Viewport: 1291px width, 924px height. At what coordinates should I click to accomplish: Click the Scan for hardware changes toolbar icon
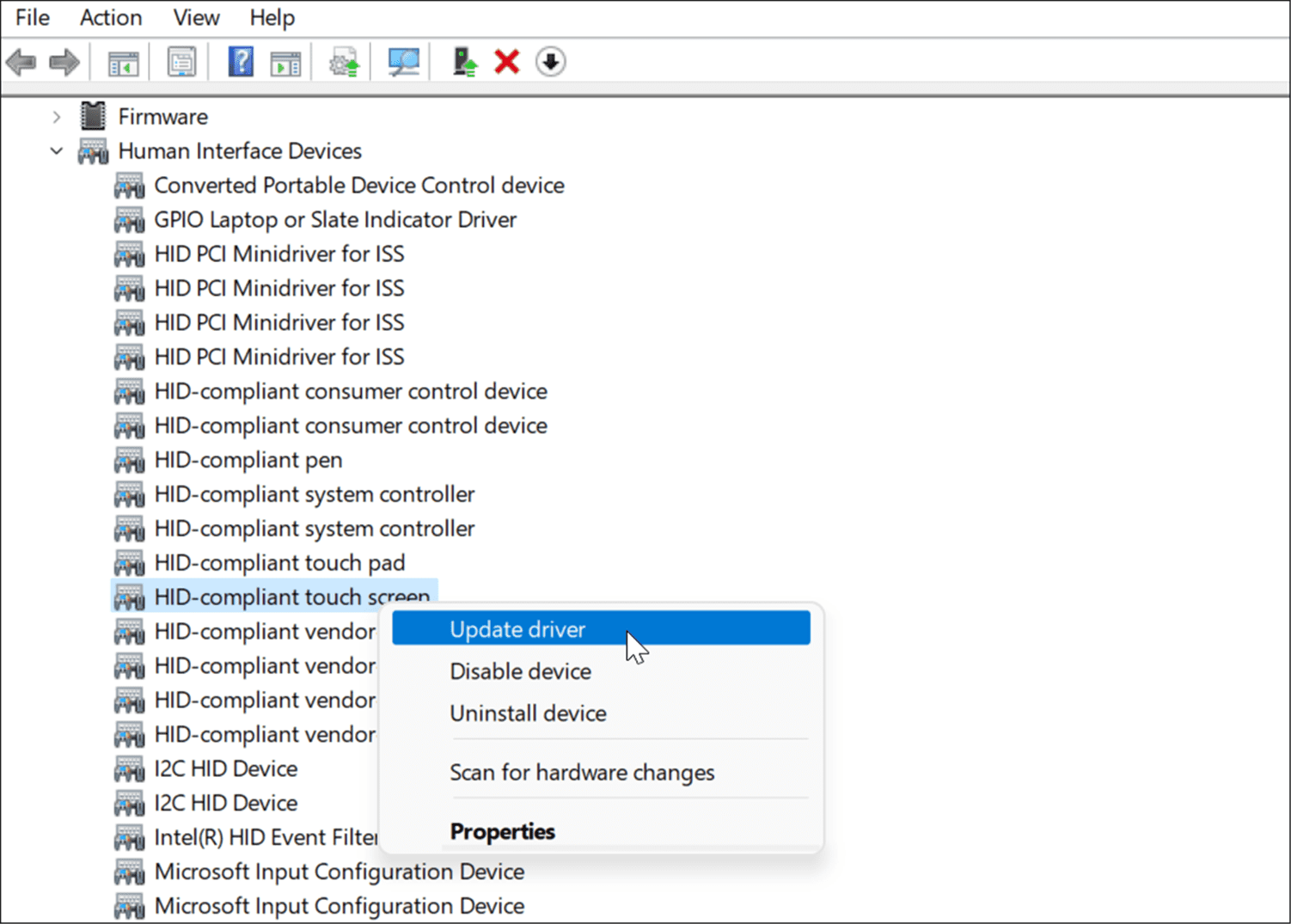403,61
